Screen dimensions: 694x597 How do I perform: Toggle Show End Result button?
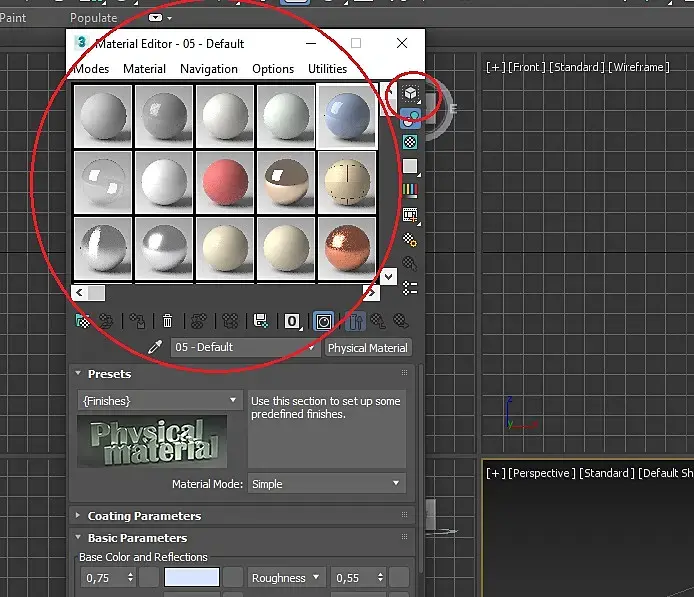click(x=355, y=321)
